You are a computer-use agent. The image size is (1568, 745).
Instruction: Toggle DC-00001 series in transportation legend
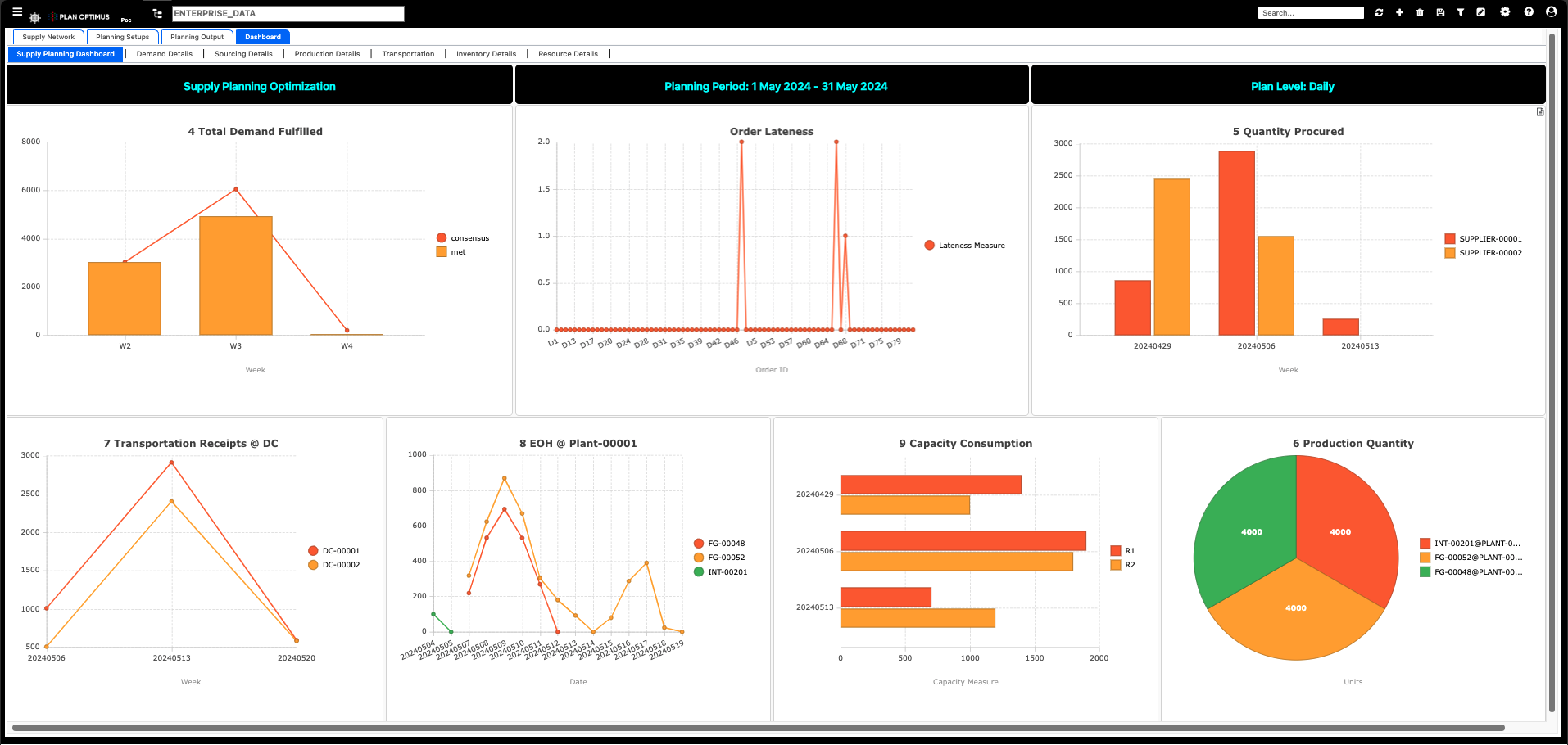[x=334, y=551]
